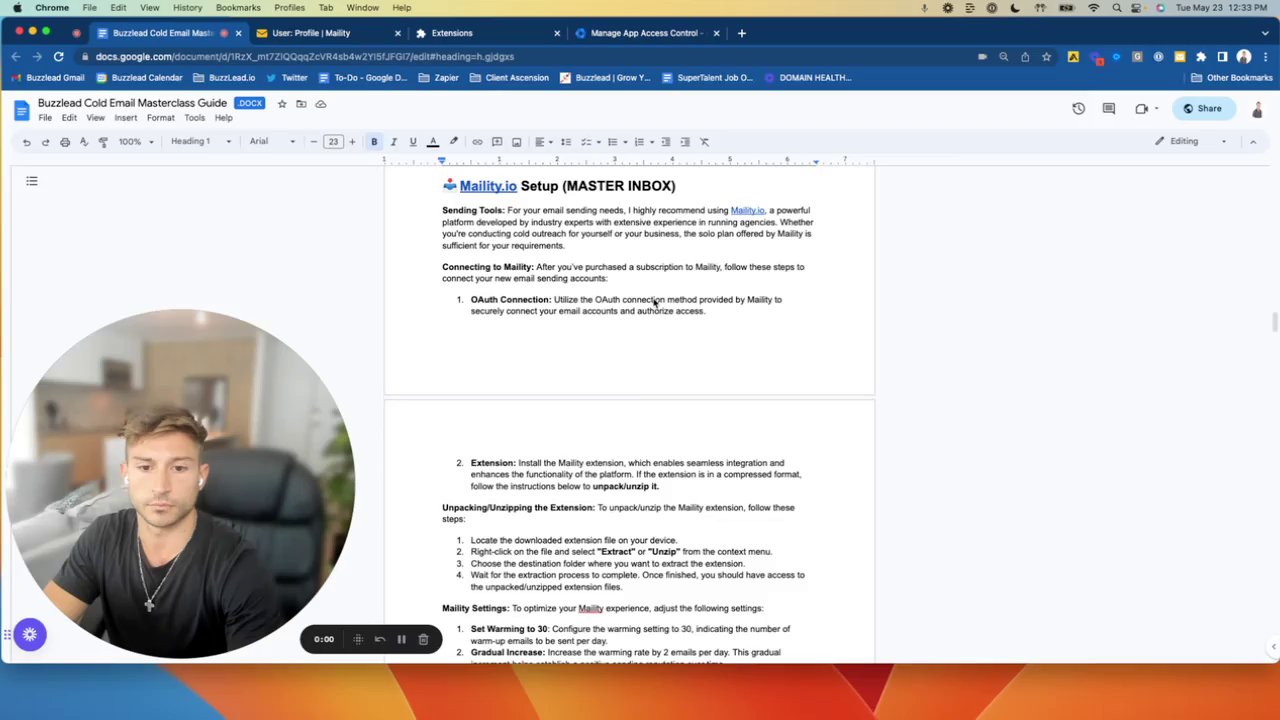The width and height of the screenshot is (1280, 720).
Task: Show the comment history panel
Action: [x=1108, y=108]
